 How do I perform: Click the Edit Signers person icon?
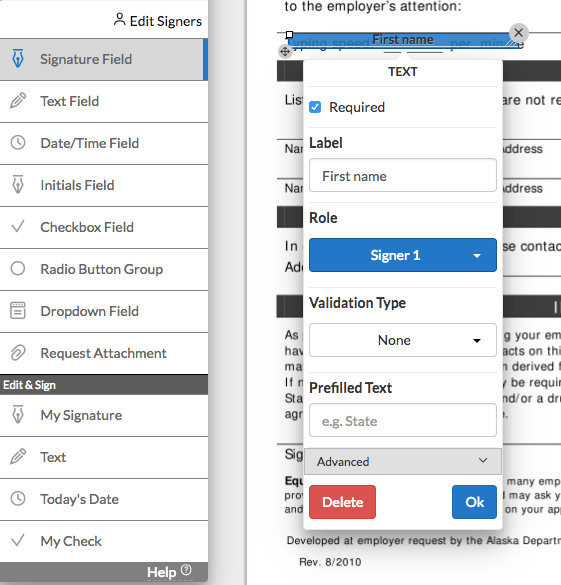(119, 19)
